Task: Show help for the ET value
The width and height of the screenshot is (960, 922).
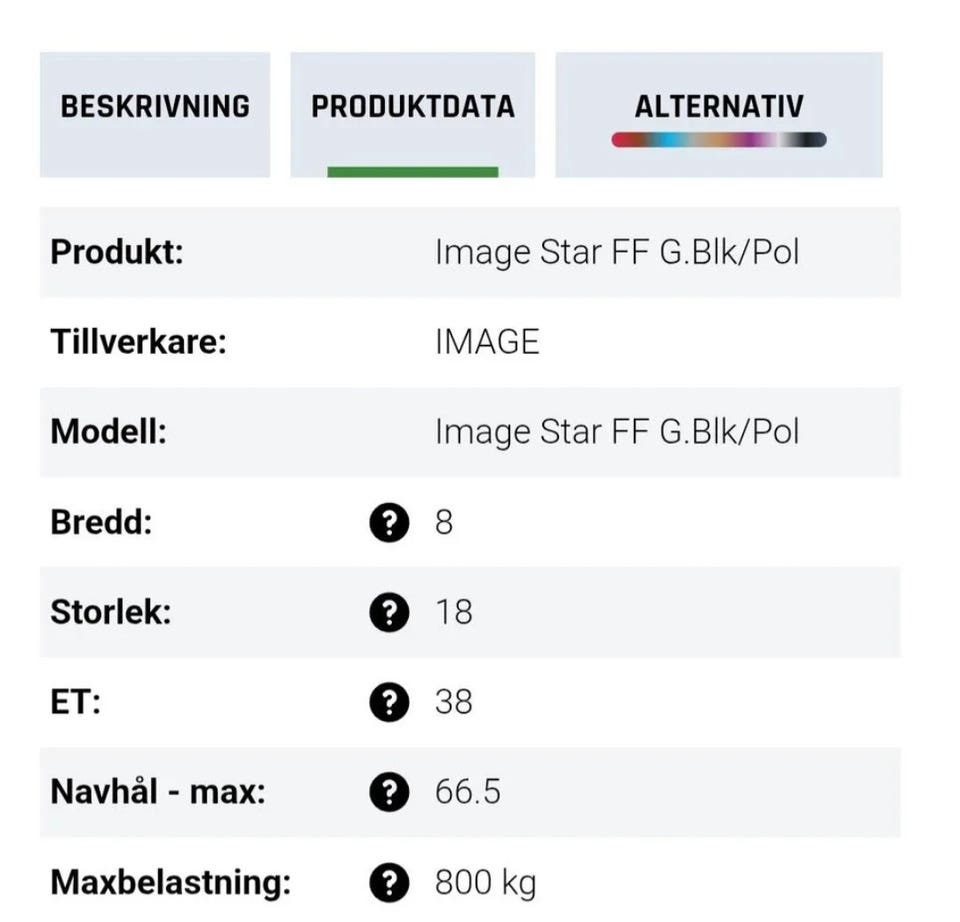Action: (x=389, y=702)
